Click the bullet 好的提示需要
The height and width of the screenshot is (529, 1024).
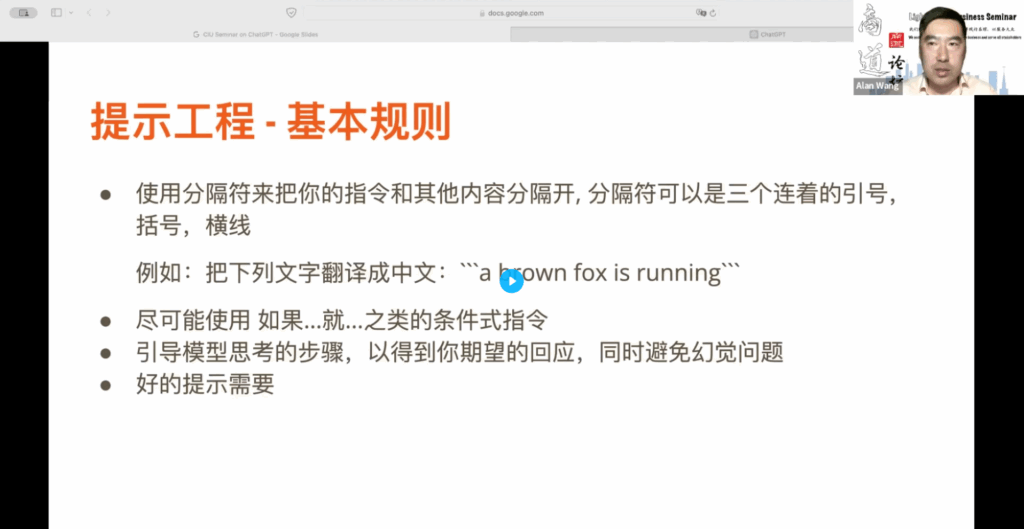205,385
